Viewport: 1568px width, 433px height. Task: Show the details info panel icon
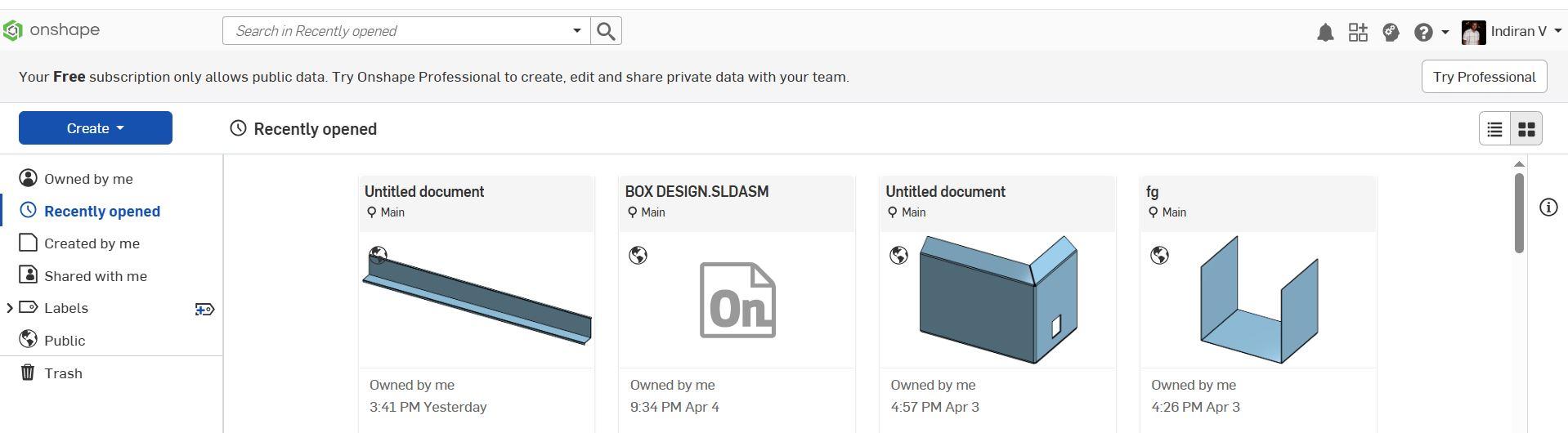1548,208
